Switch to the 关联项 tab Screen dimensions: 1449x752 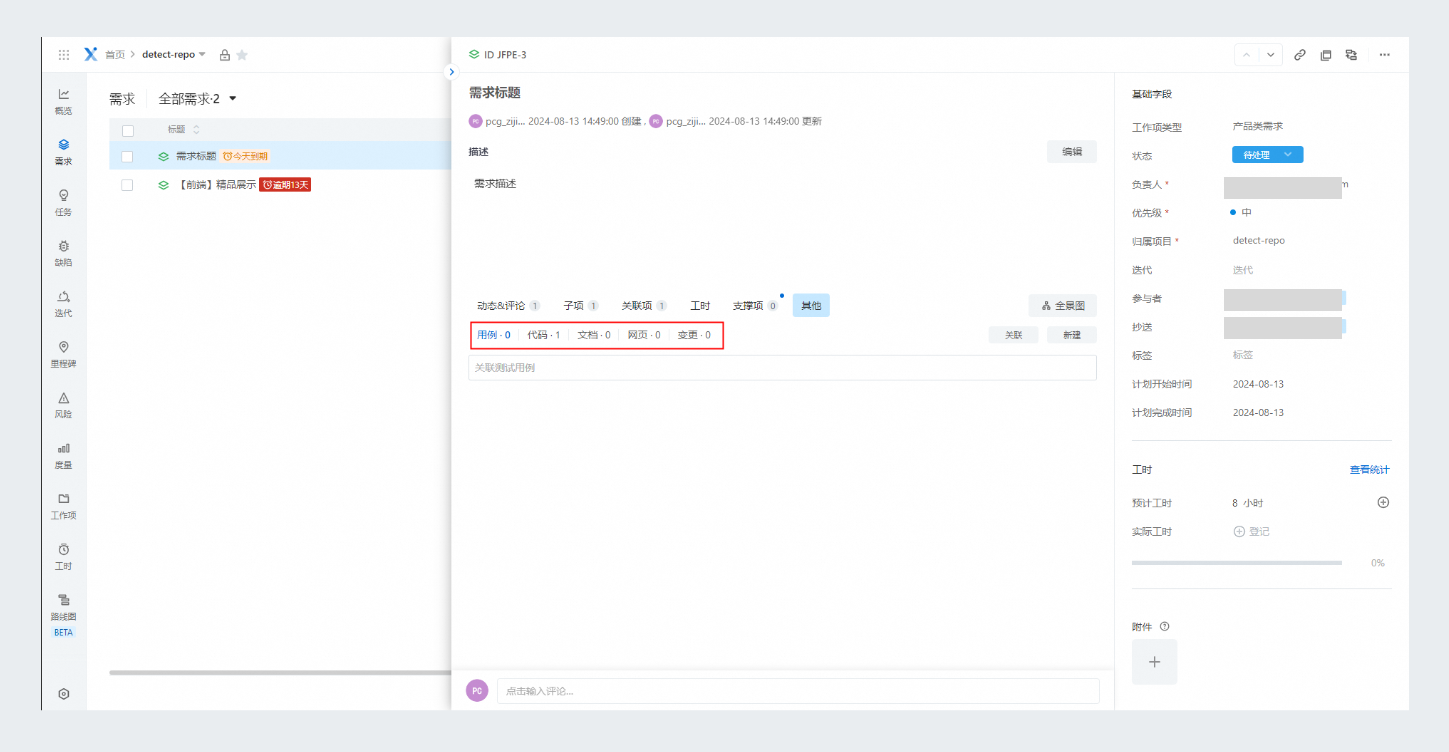(x=644, y=306)
